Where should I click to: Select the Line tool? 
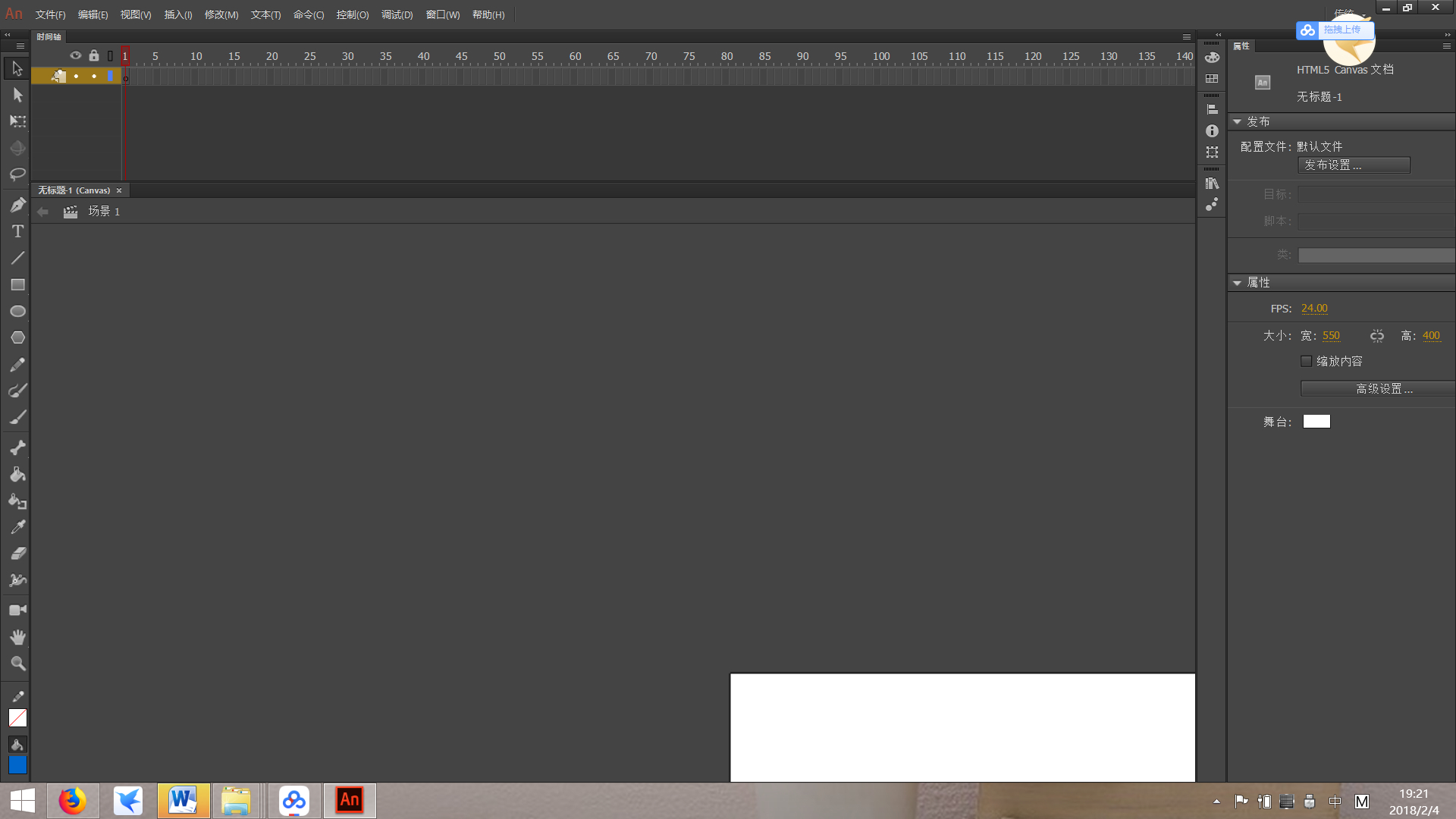17,258
